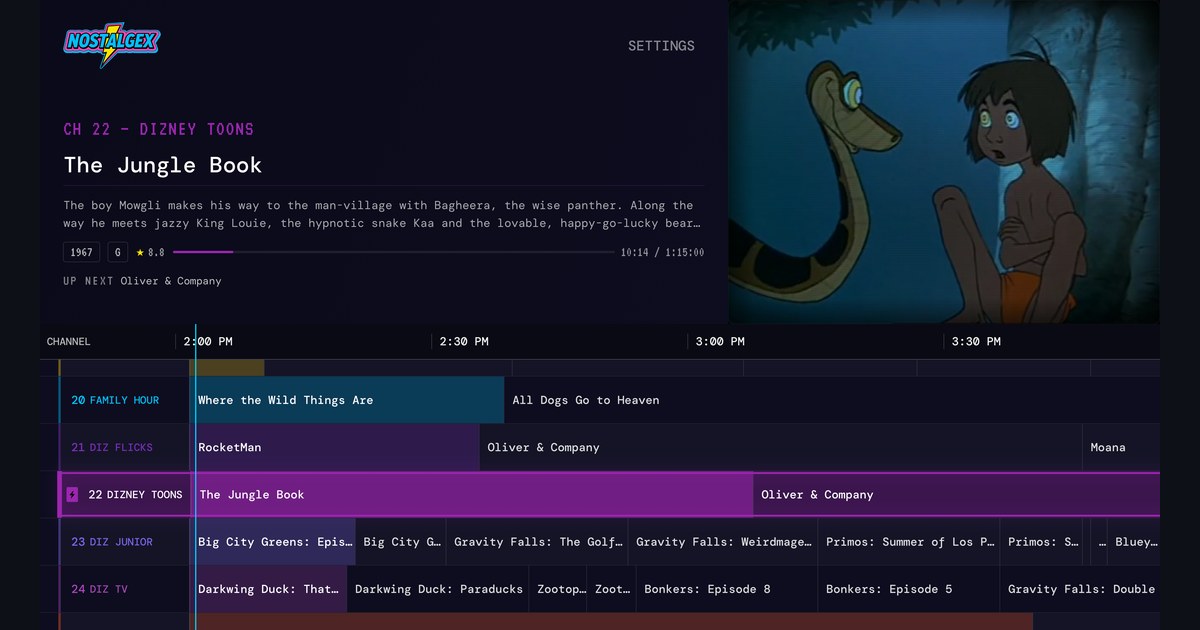
Task: Click the Jungle Book video preview
Action: [x=944, y=161]
